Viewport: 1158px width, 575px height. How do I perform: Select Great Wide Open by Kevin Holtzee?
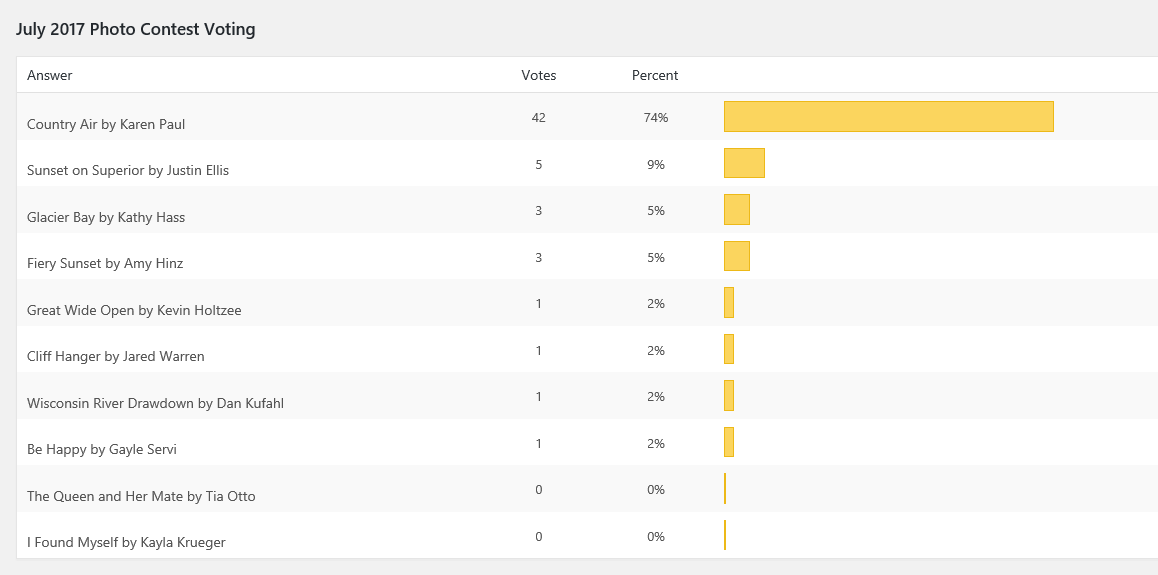coord(134,310)
